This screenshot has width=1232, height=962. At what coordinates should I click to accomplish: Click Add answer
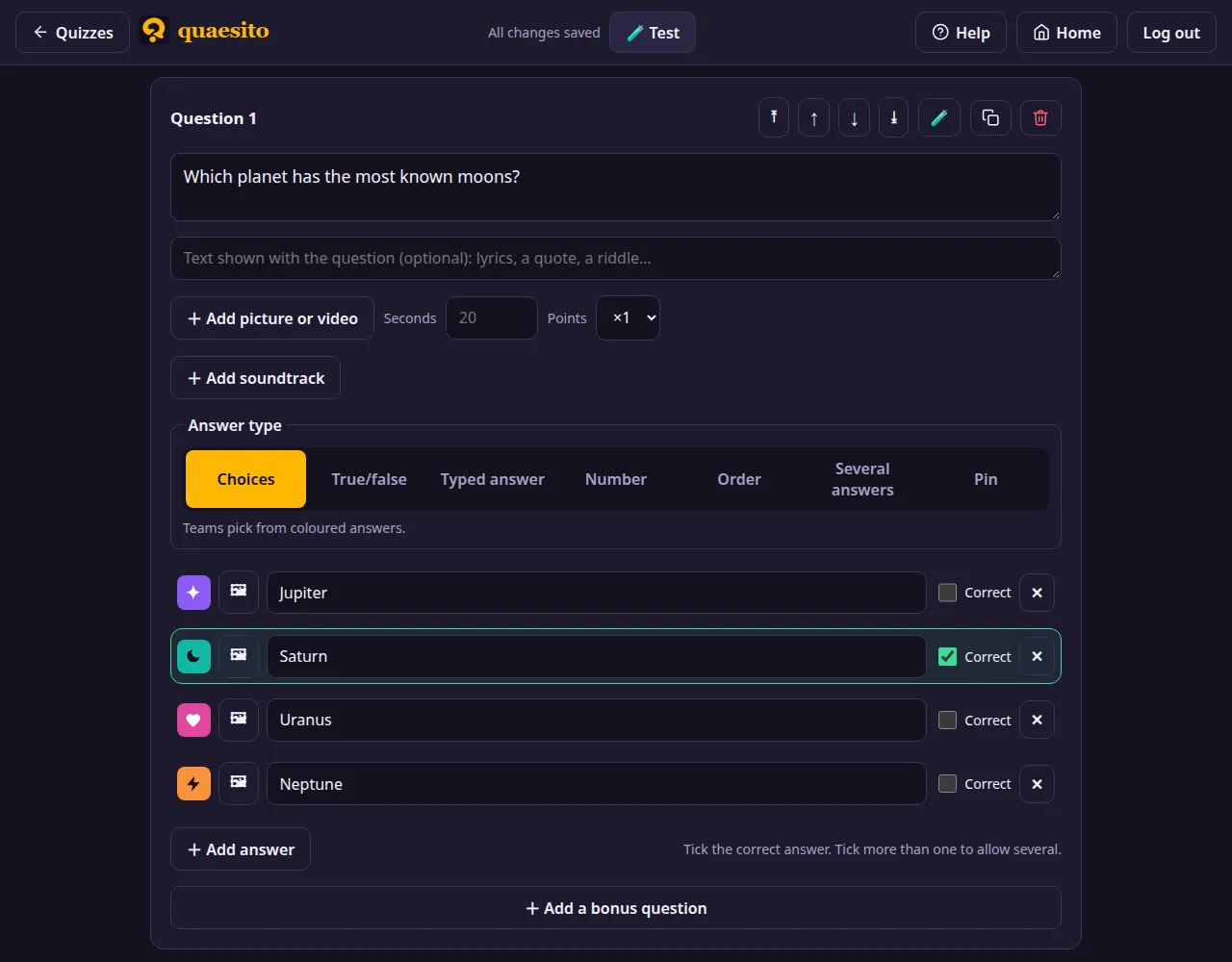[241, 849]
